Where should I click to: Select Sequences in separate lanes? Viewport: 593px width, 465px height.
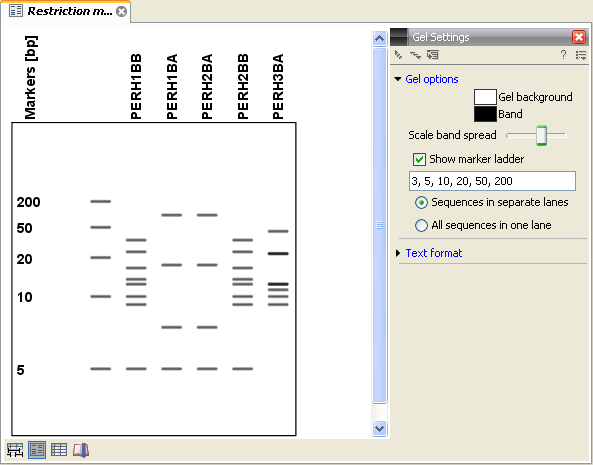tap(421, 203)
